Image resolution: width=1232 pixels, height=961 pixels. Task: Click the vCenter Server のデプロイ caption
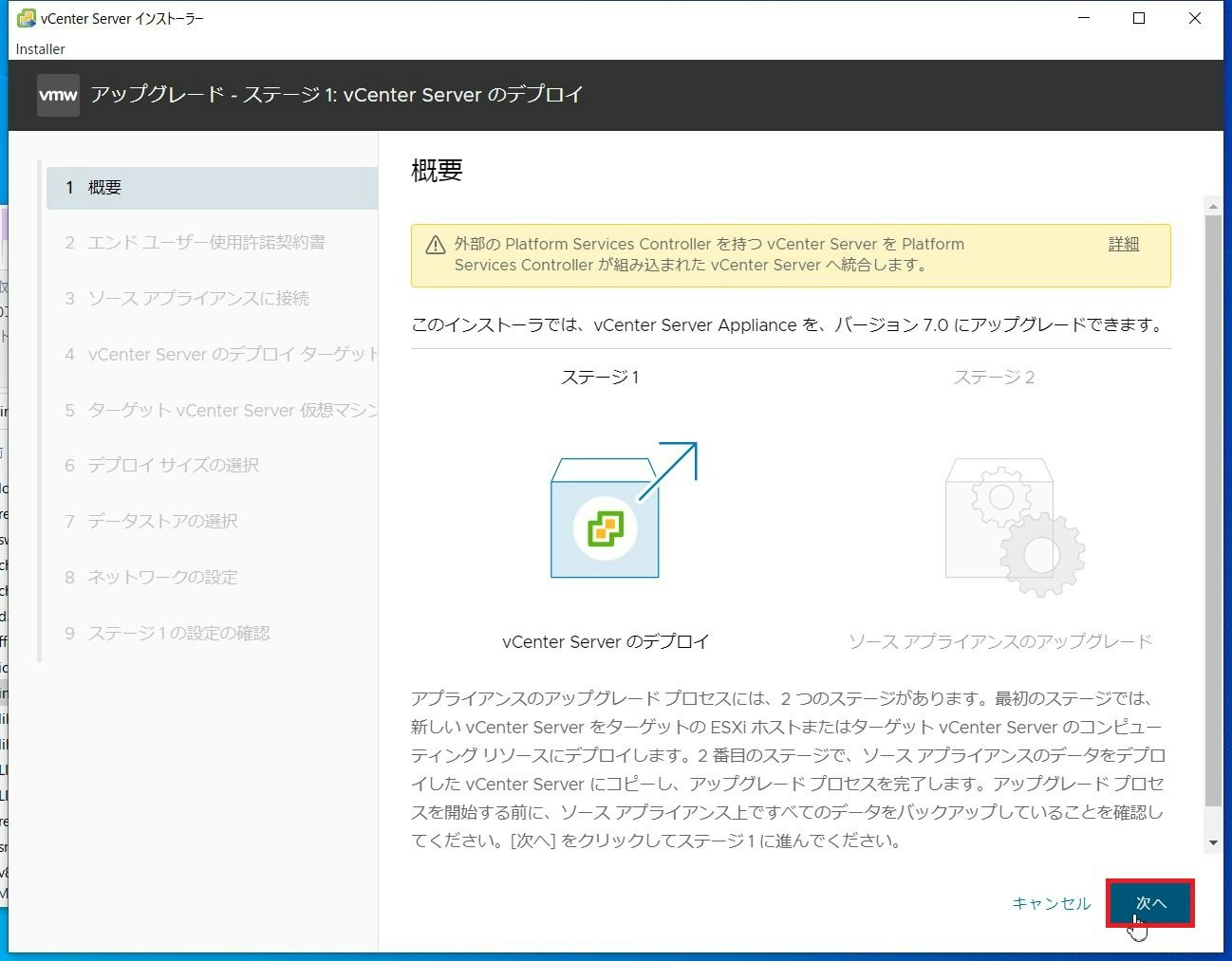click(x=606, y=642)
